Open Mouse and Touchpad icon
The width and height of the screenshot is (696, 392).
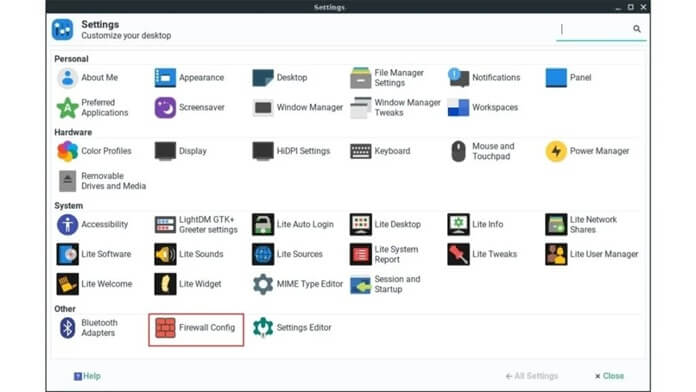[x=458, y=151]
